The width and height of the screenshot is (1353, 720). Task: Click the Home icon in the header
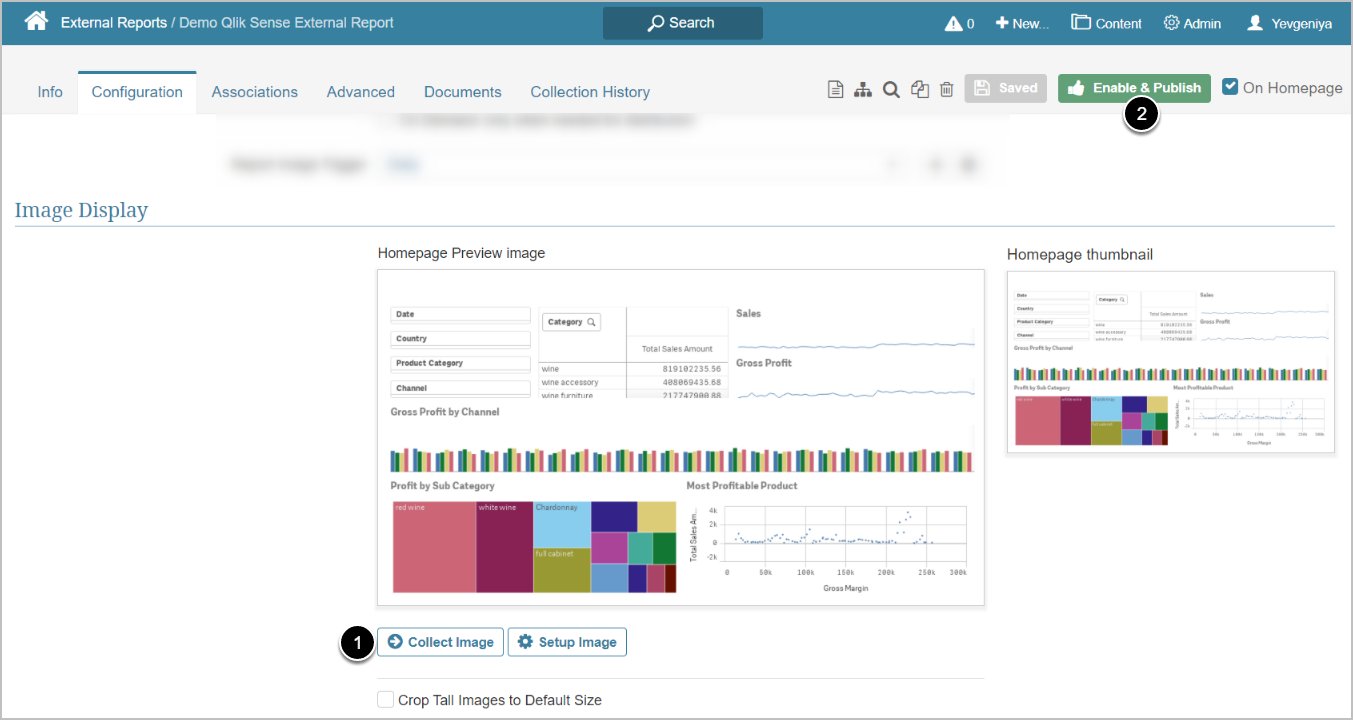click(36, 22)
